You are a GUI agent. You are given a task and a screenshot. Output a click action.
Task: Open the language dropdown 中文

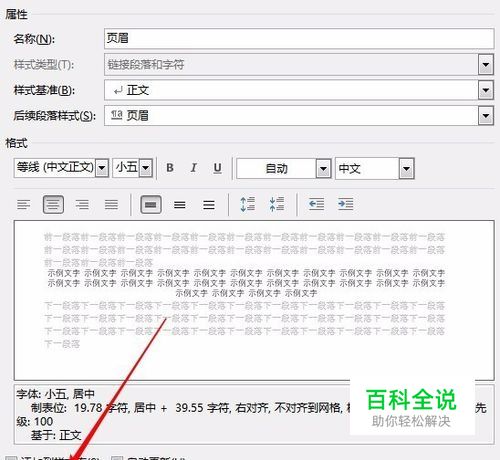point(407,169)
